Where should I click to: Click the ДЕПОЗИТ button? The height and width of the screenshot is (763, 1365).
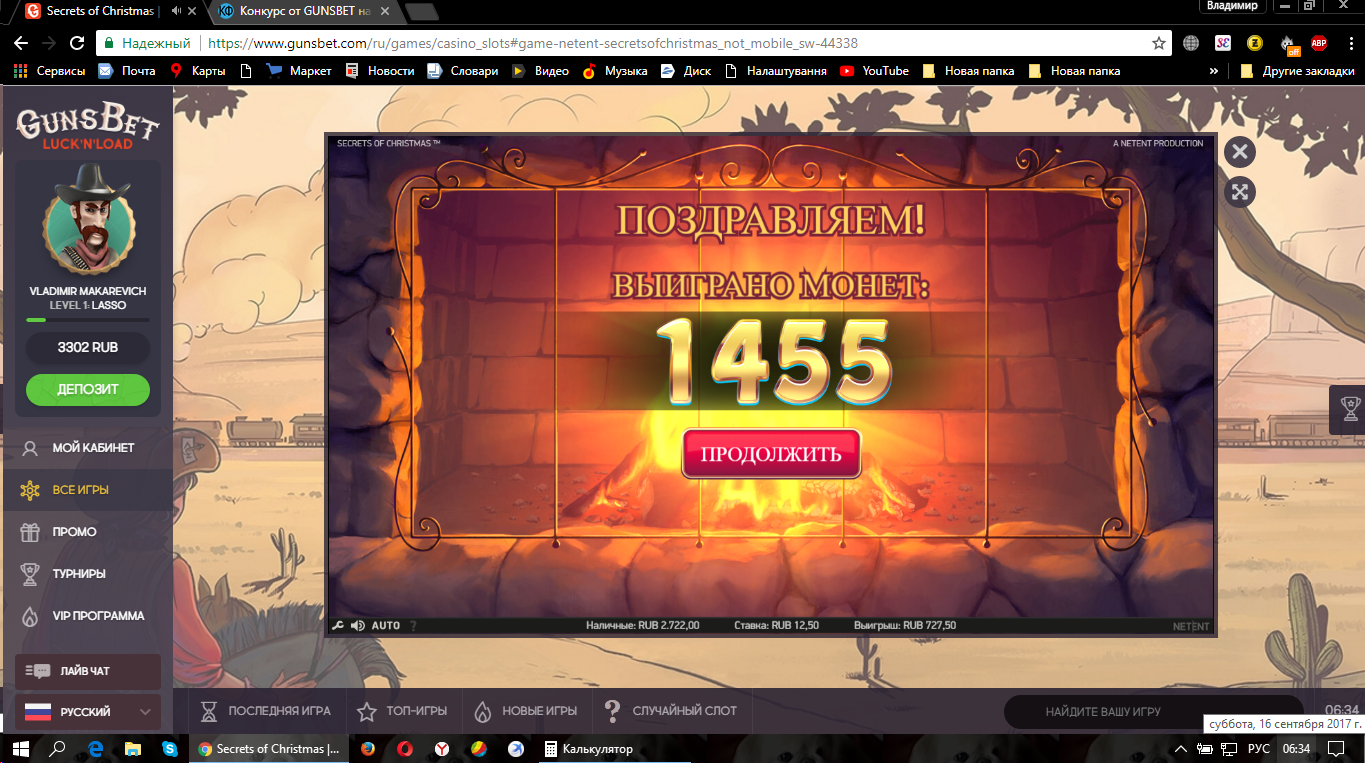[x=88, y=389]
